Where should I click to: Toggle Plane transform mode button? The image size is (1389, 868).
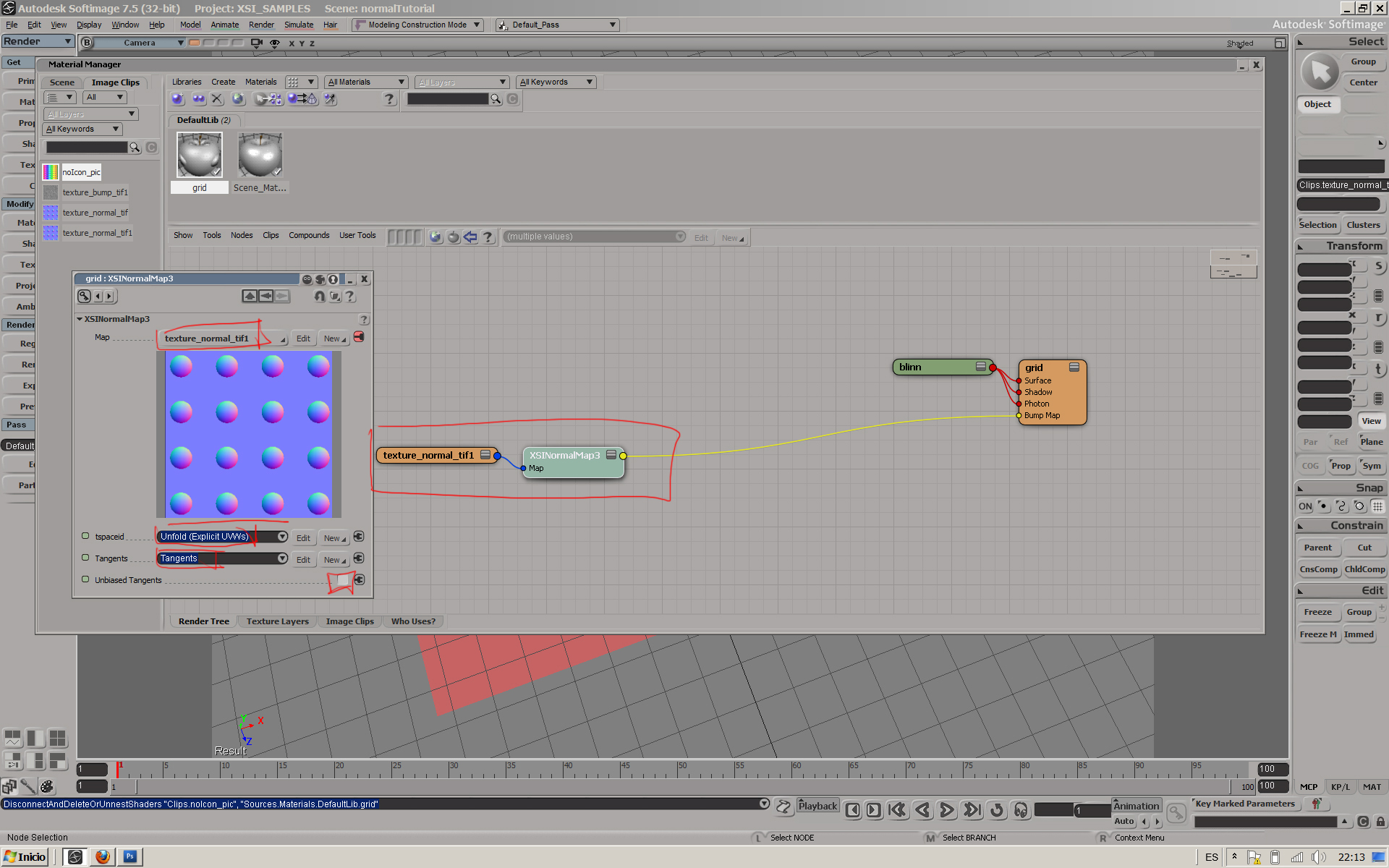tap(1371, 442)
